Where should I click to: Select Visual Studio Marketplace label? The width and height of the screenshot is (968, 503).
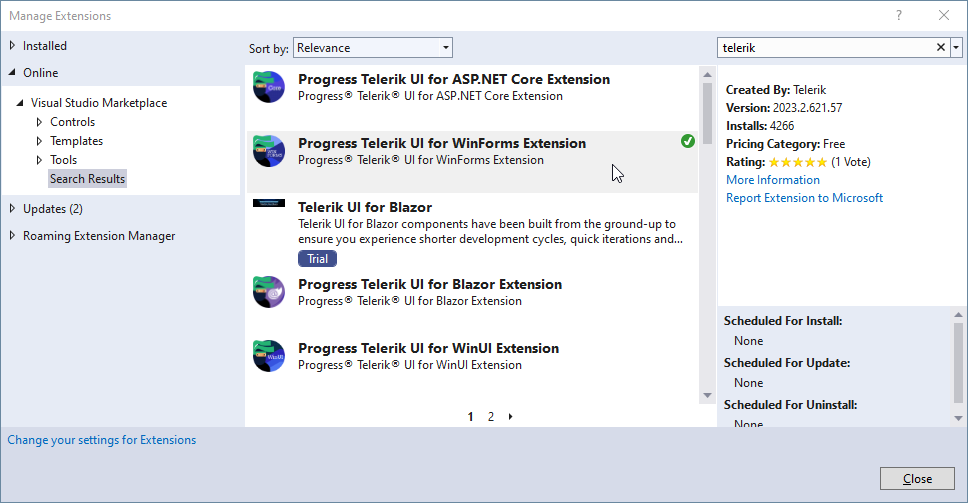coord(99,103)
